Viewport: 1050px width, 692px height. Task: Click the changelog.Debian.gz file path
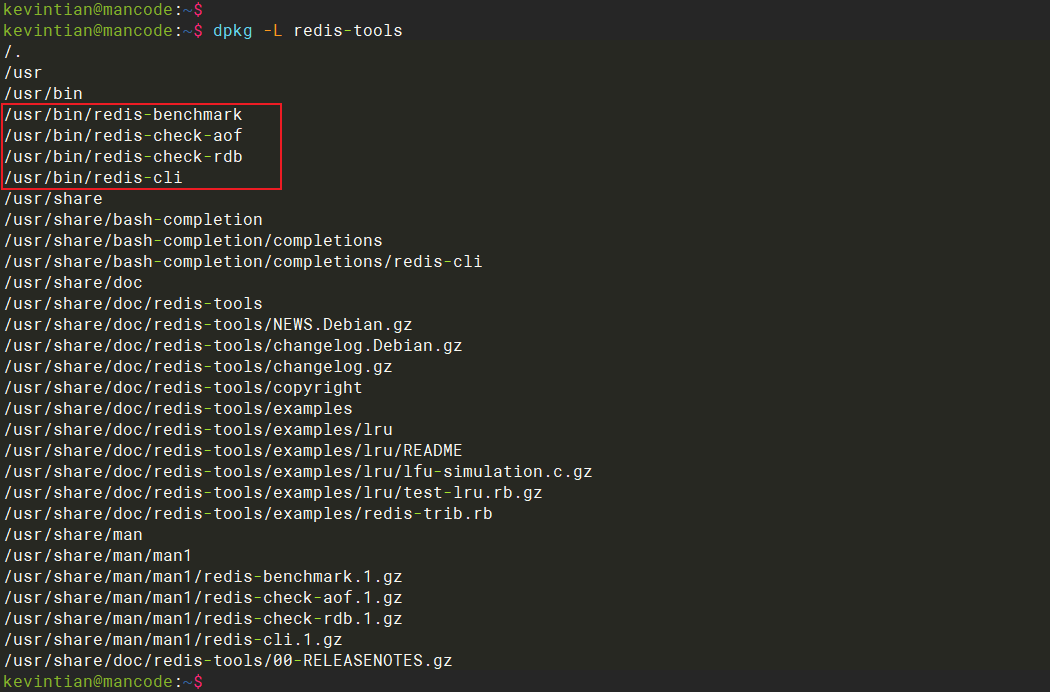233,346
